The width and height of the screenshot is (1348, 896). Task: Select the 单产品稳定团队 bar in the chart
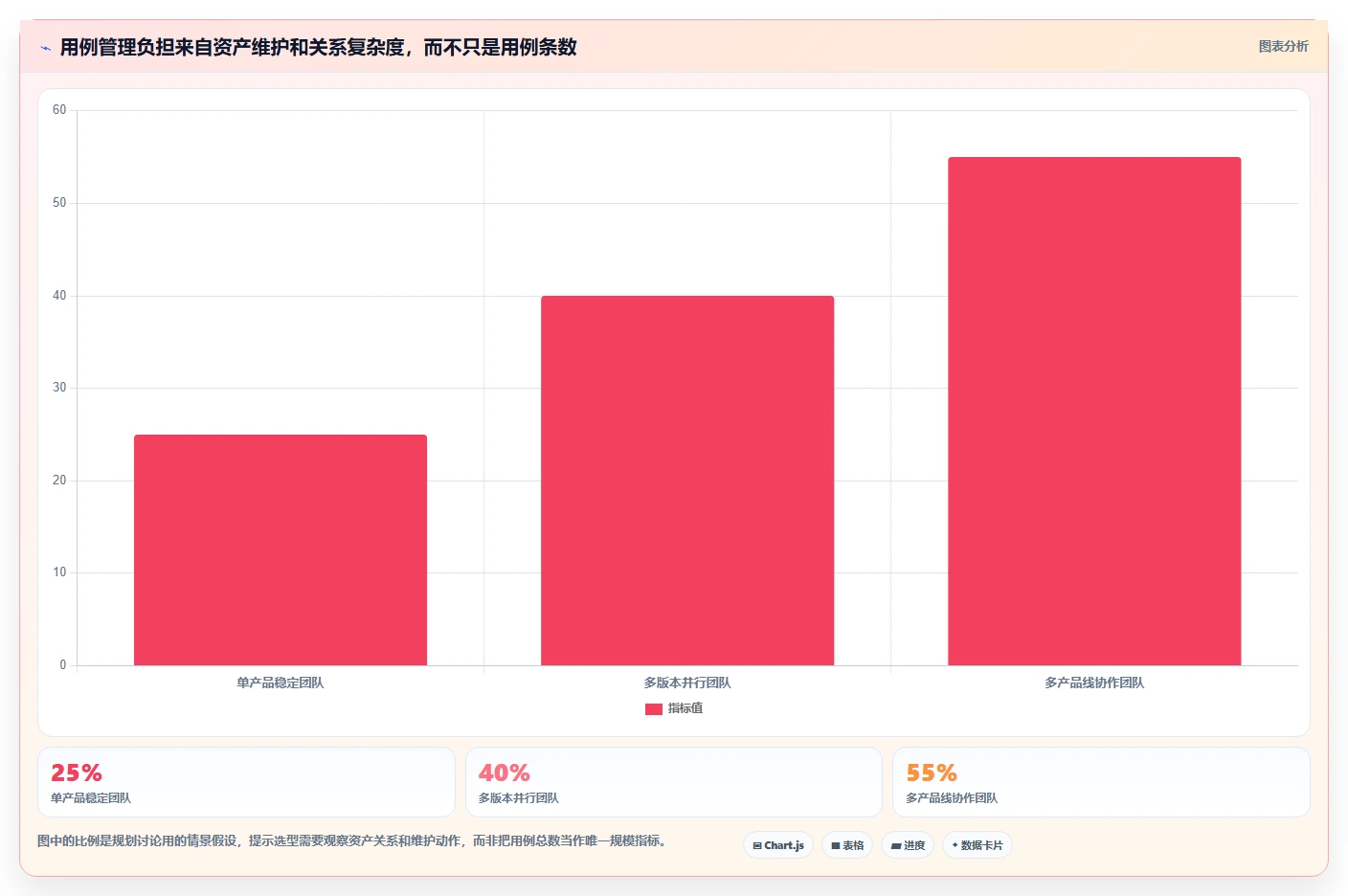(x=281, y=550)
